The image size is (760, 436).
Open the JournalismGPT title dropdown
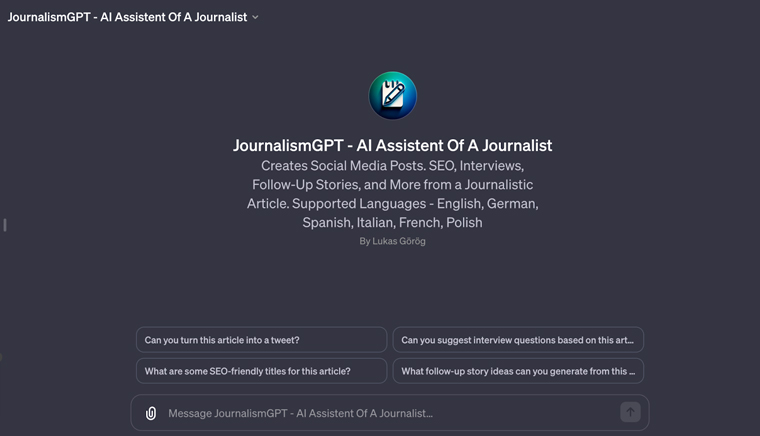point(133,17)
